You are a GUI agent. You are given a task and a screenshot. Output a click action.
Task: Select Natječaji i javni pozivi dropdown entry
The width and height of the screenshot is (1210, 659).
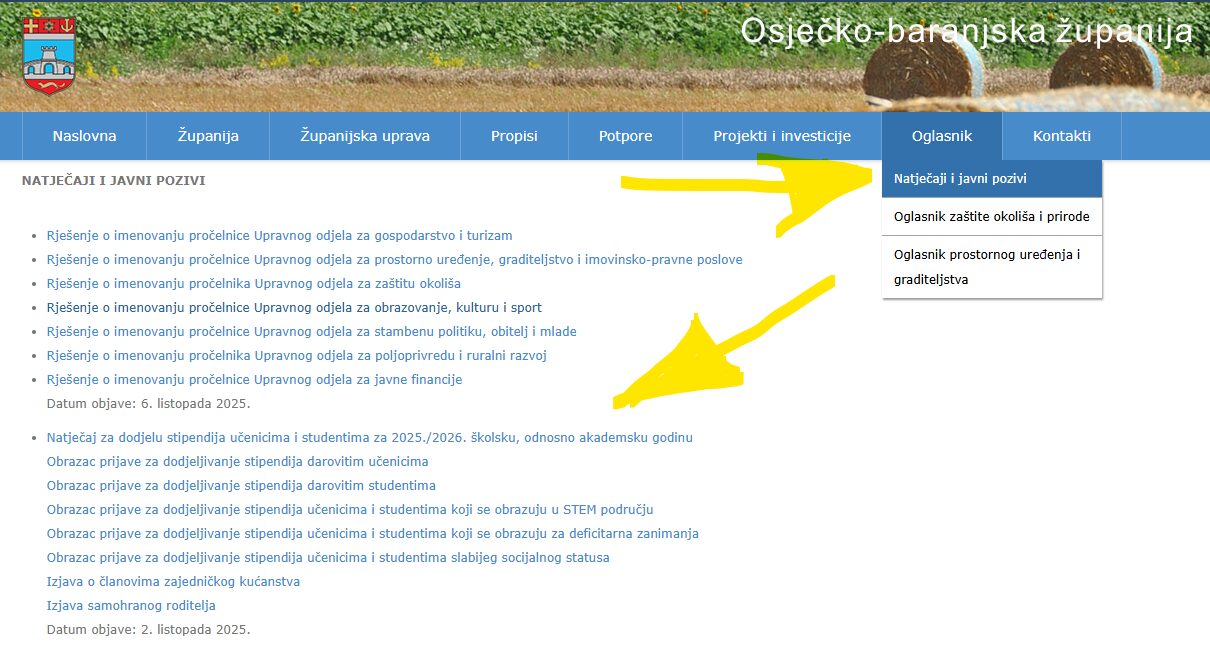click(x=960, y=179)
